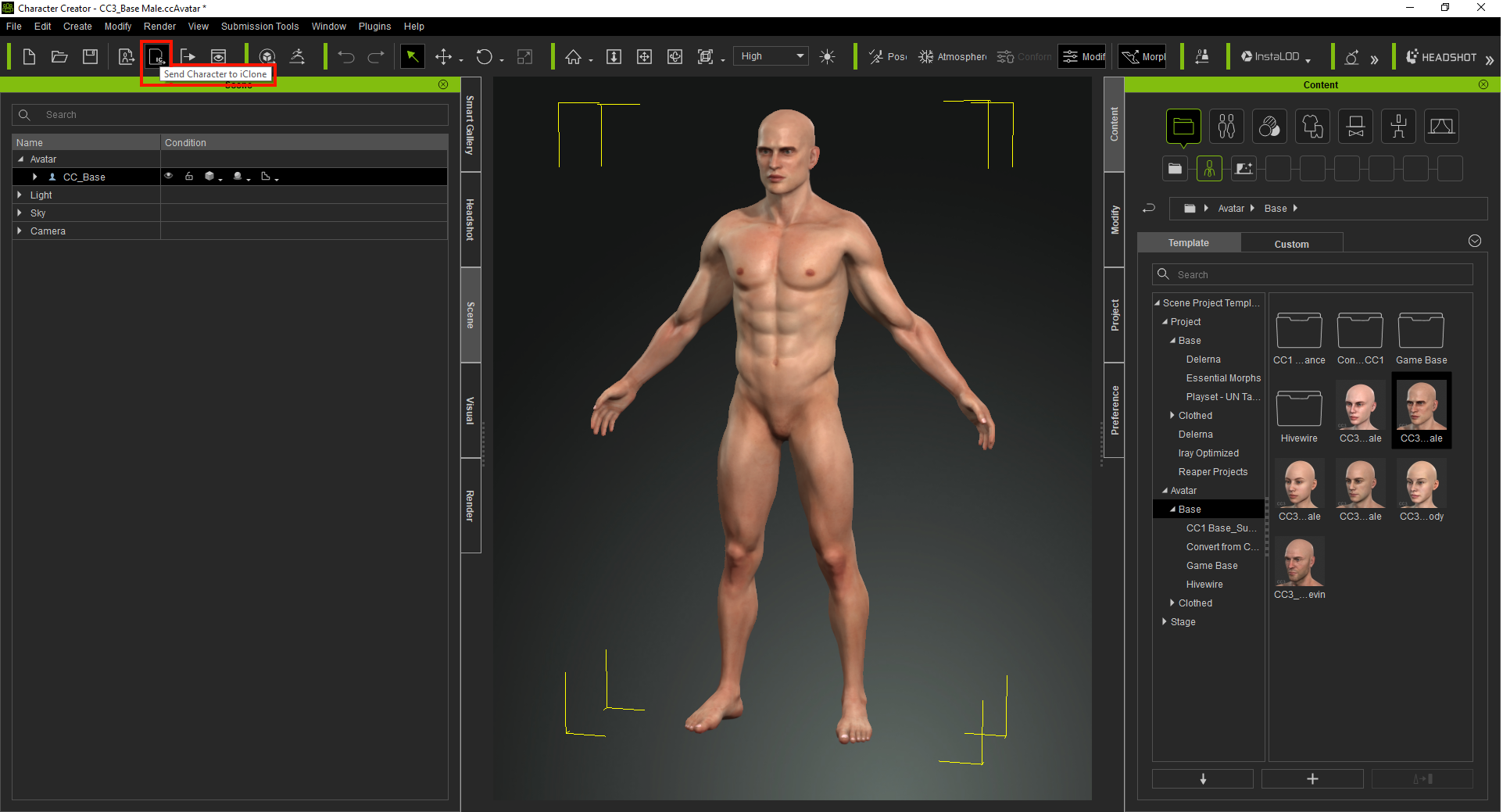Select the Cloth category icon in Content
1503x812 pixels.
[x=1312, y=127]
